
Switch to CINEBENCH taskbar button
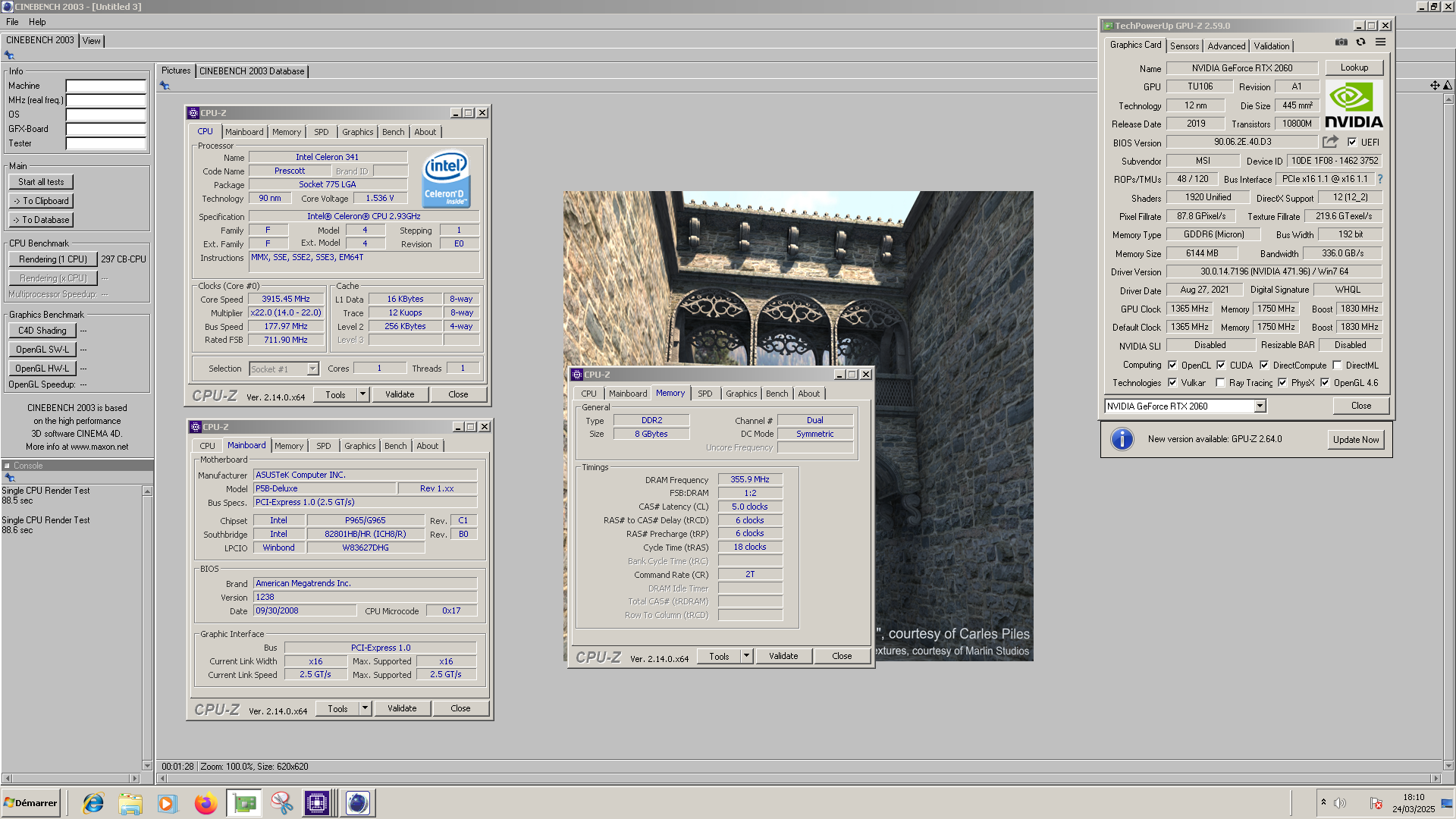(x=357, y=803)
